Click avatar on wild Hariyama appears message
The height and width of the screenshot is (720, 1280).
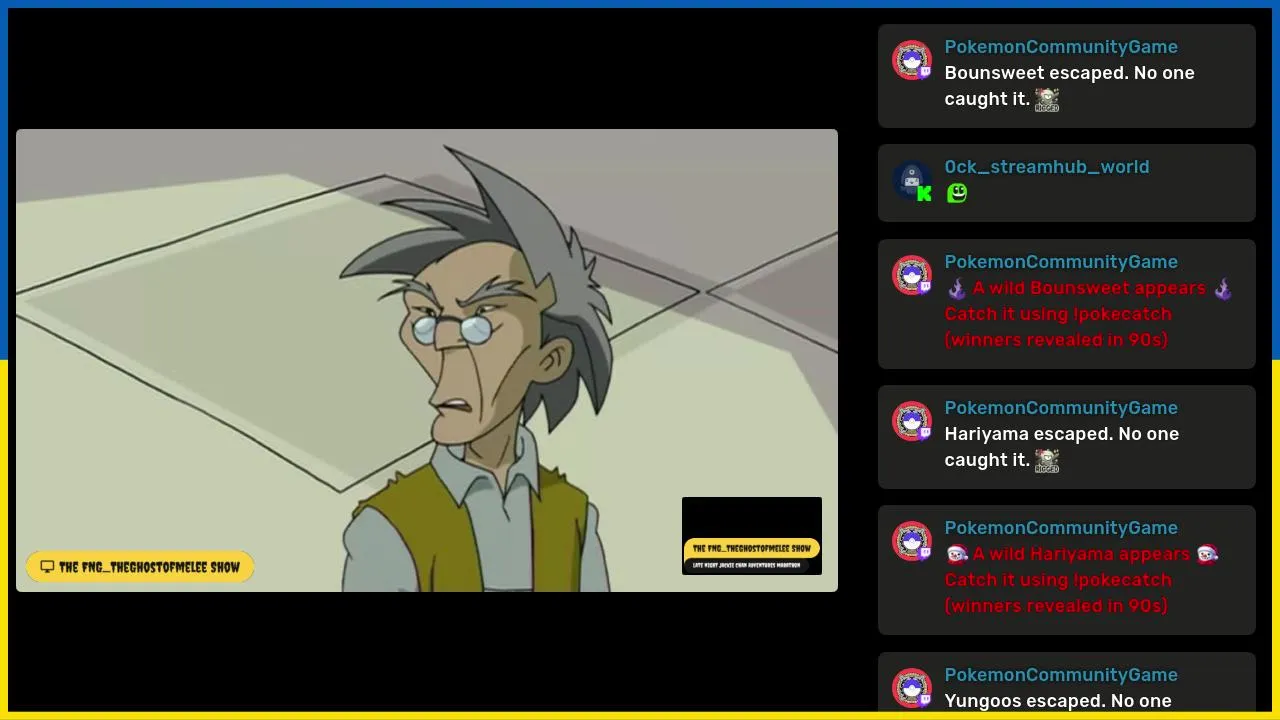point(912,541)
